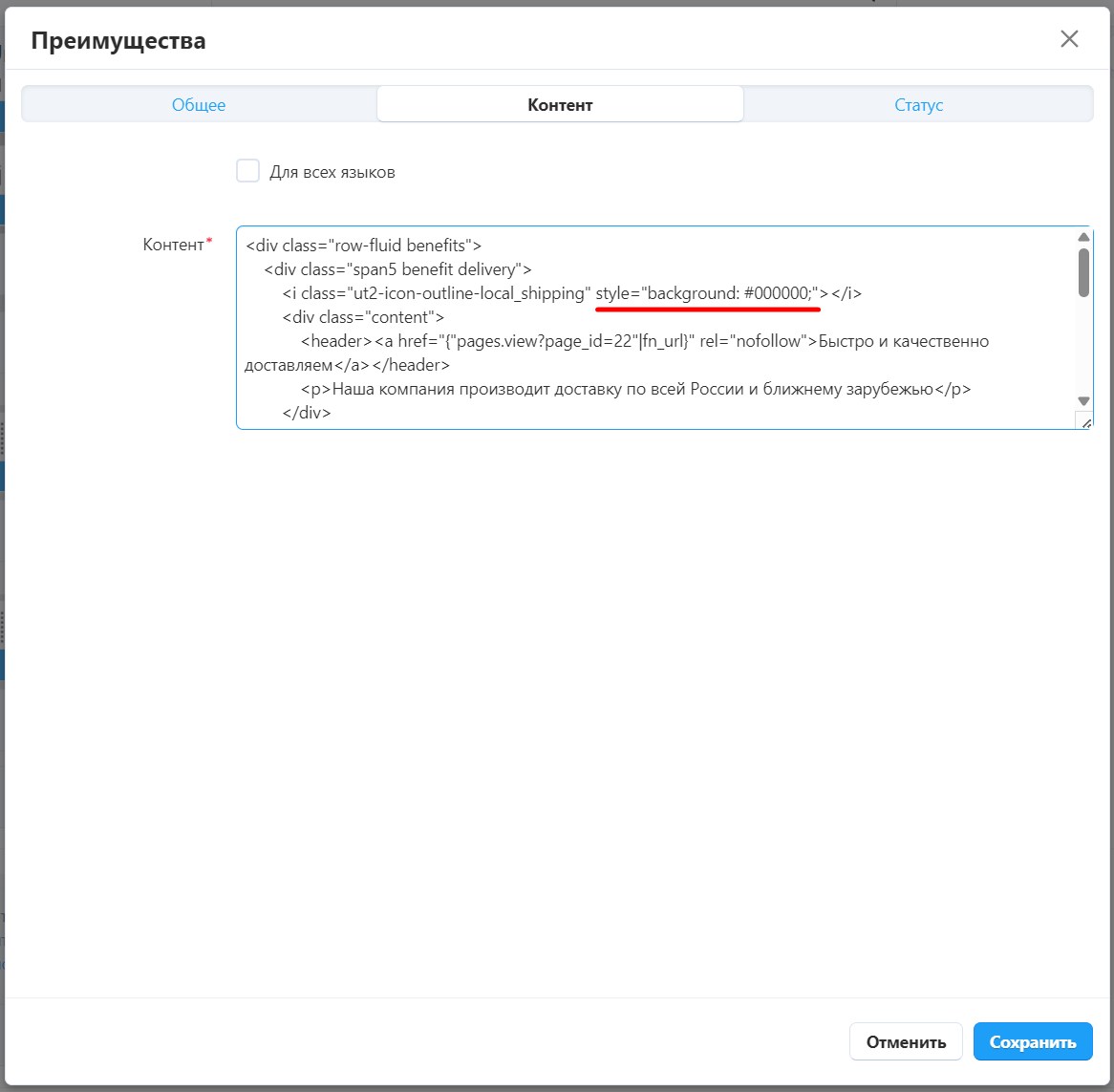
Task: Open the Статус tab
Action: click(918, 105)
